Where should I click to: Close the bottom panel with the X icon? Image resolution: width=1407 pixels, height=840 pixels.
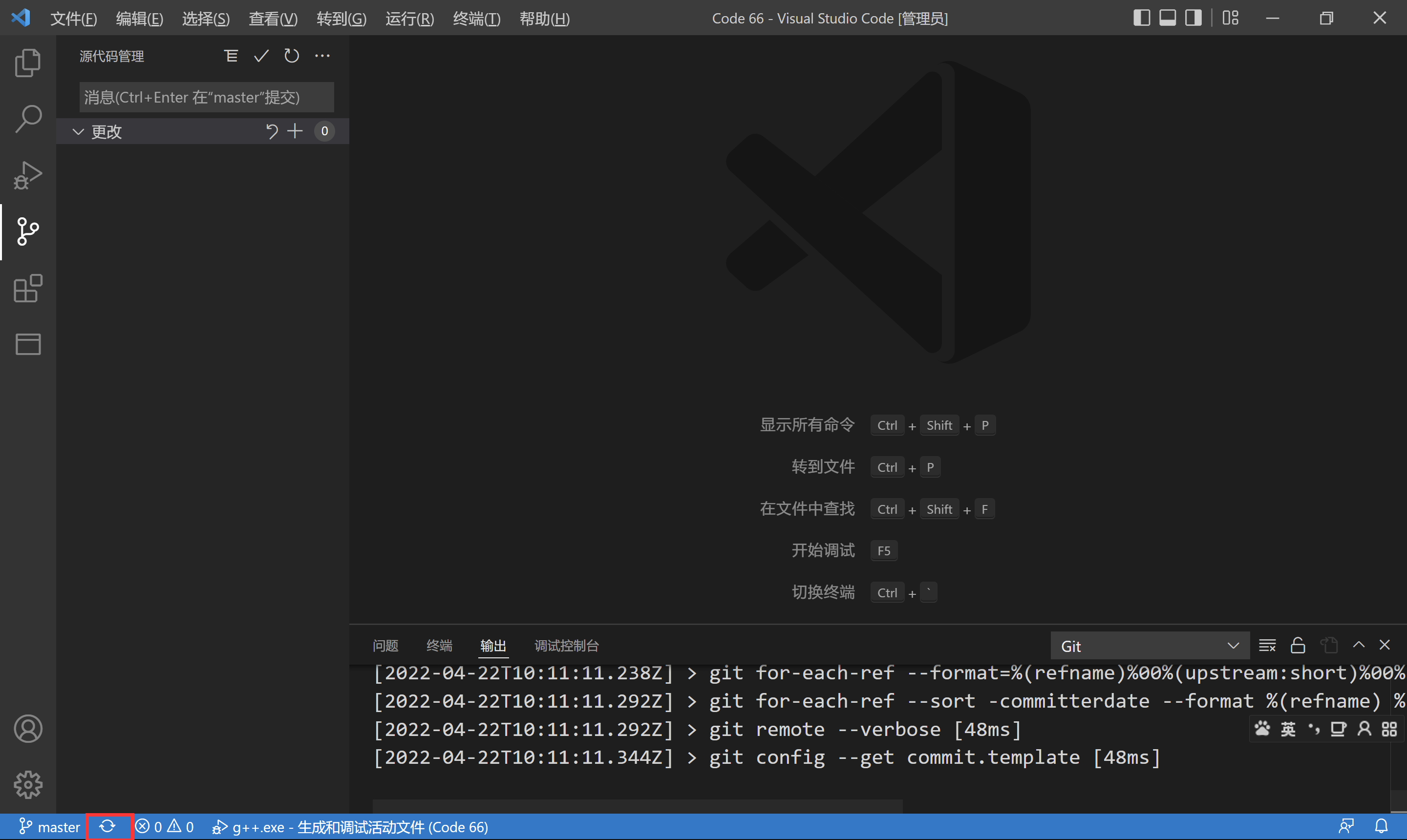(x=1385, y=645)
